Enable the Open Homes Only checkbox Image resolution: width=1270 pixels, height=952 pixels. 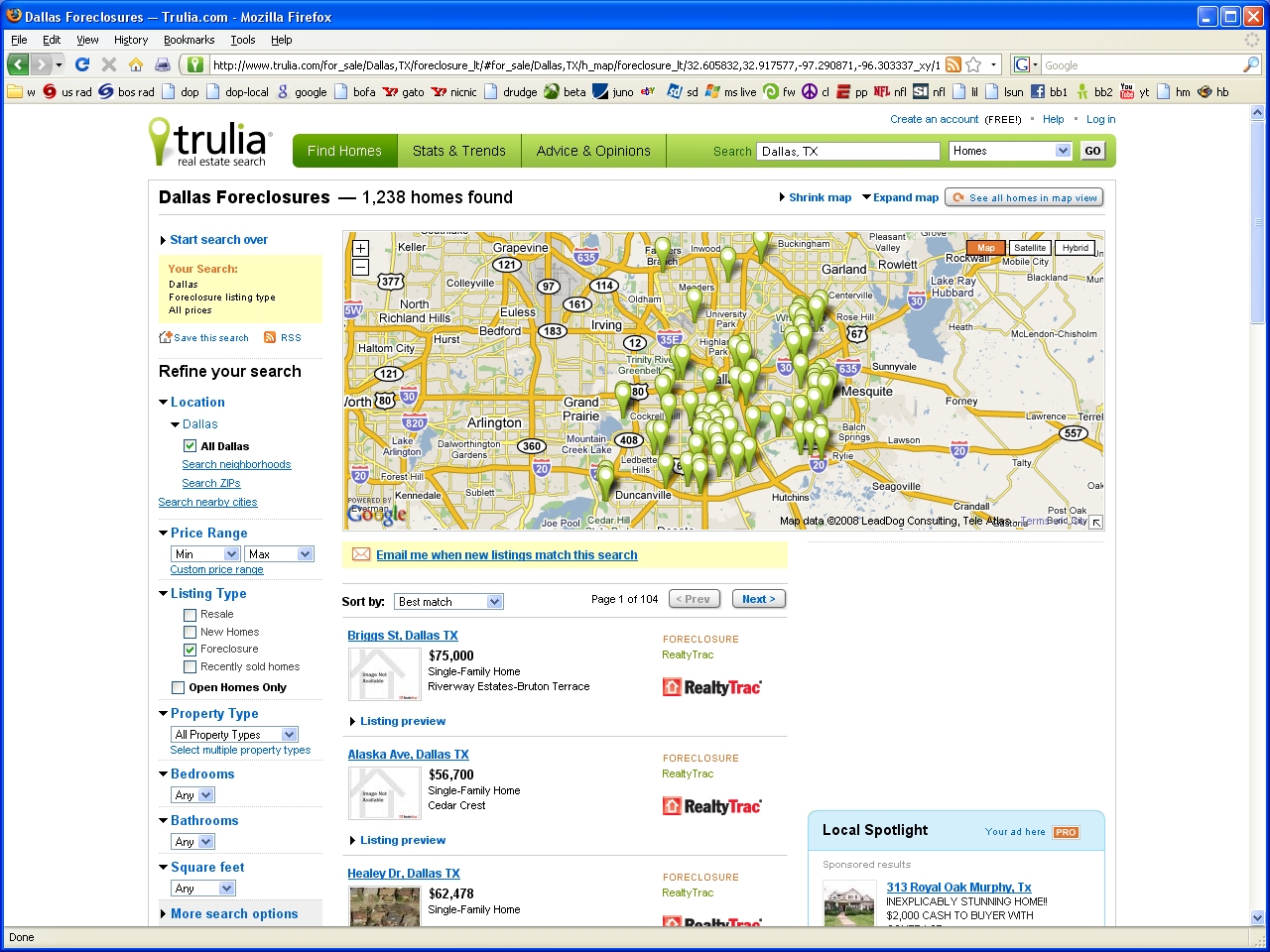coord(178,687)
